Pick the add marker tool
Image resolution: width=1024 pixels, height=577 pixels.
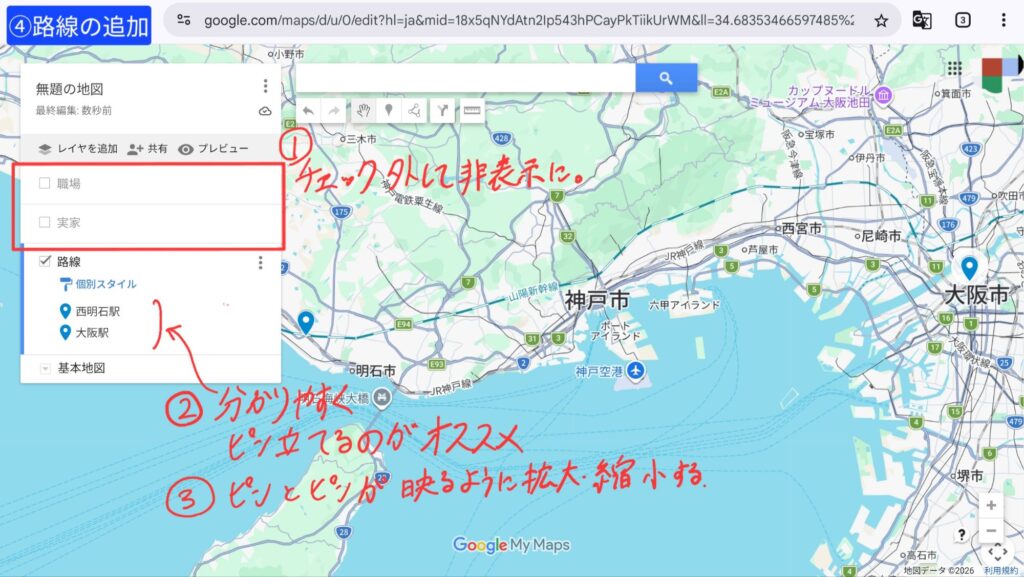point(389,111)
